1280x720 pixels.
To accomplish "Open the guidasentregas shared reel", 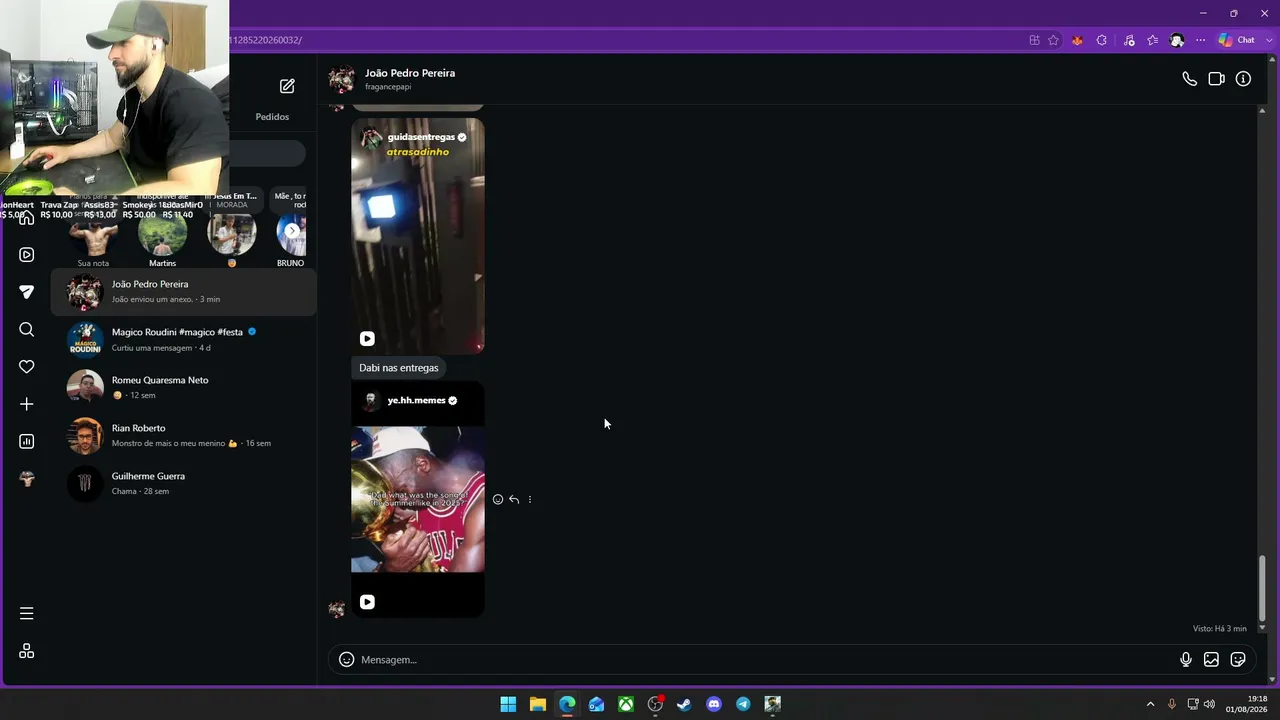I will [x=418, y=236].
